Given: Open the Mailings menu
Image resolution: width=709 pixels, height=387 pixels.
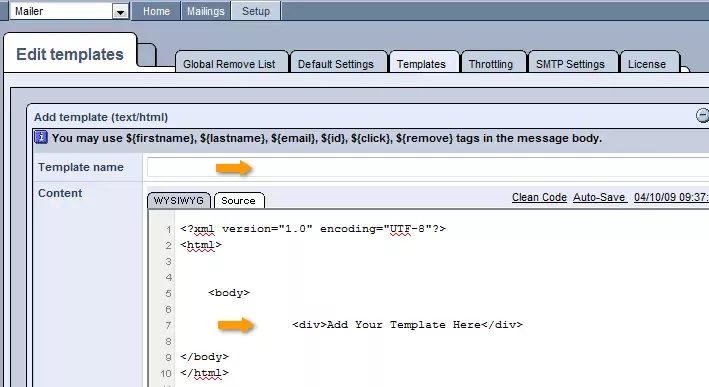Looking at the screenshot, I should 206,11.
